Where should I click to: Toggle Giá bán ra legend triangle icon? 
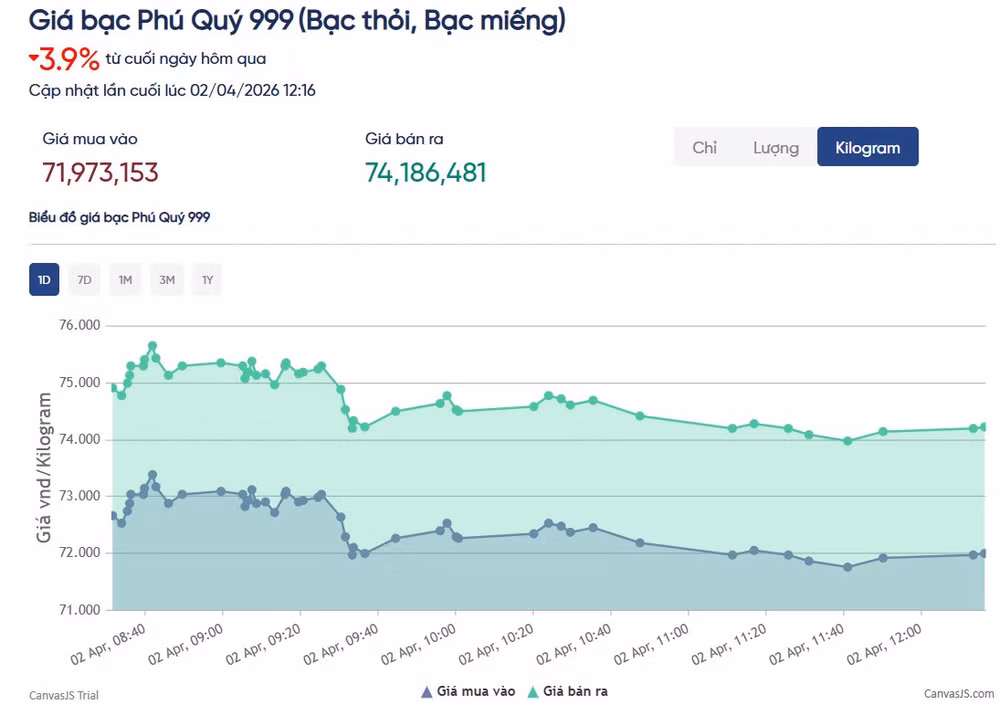[x=533, y=691]
